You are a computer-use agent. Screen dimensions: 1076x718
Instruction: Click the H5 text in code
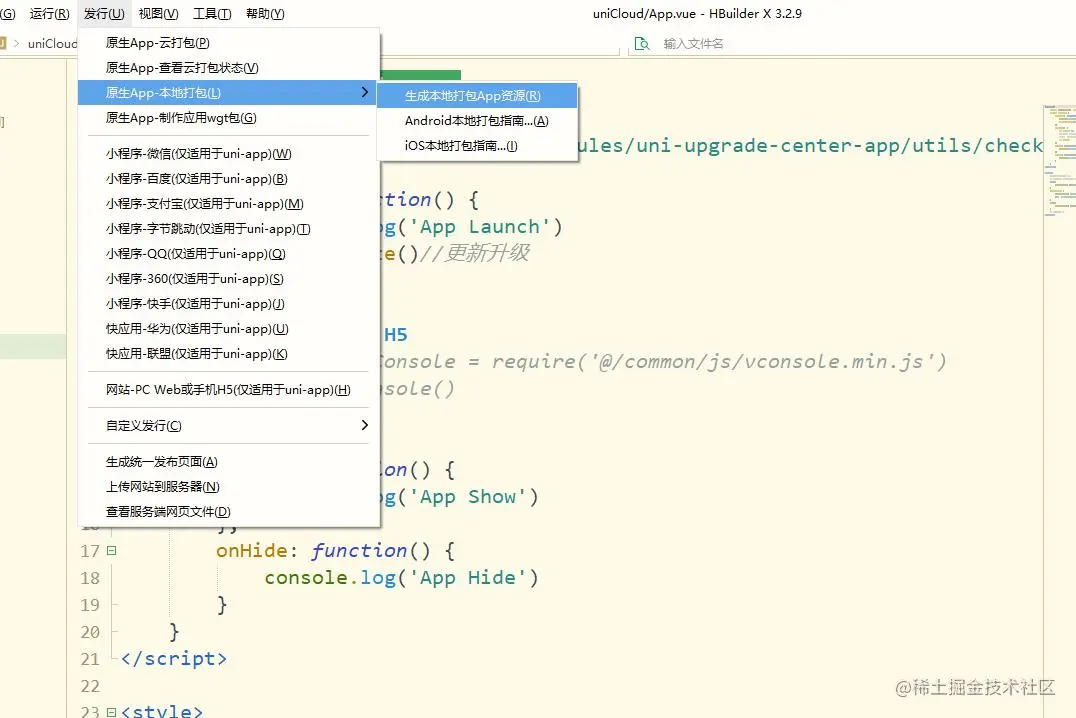396,335
